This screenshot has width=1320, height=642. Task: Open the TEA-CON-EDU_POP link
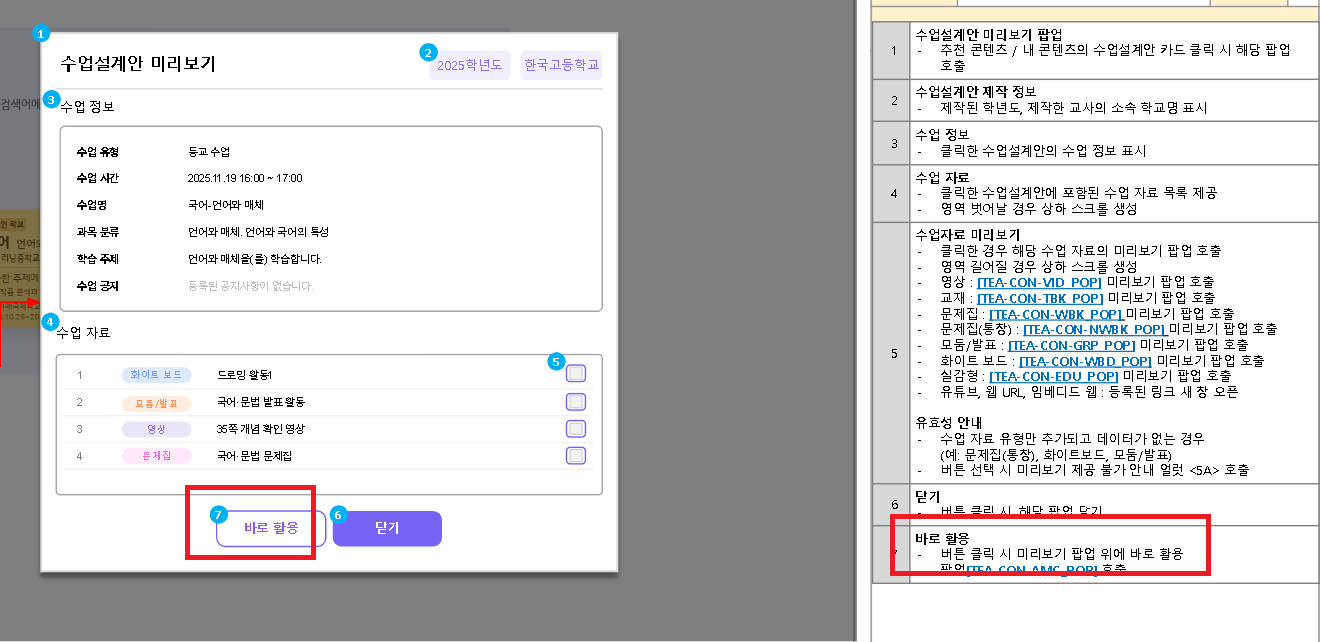click(1053, 376)
